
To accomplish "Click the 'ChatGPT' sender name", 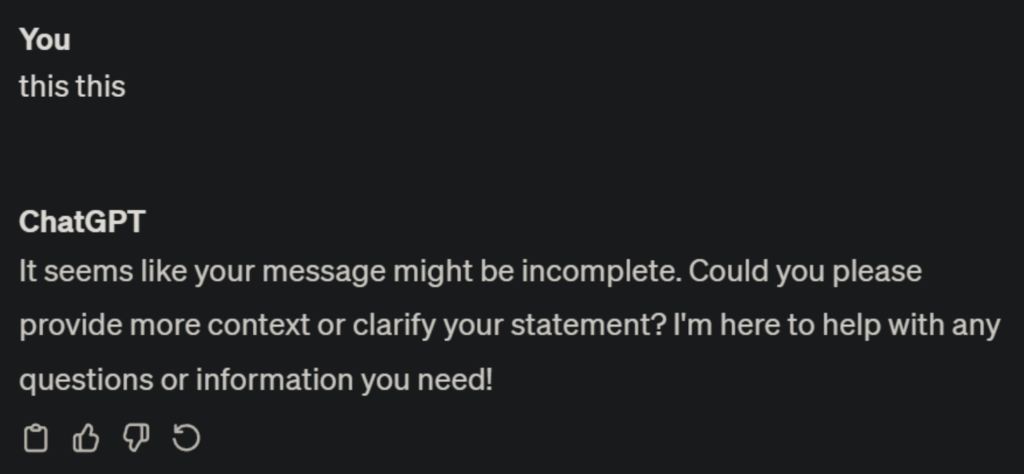I will [82, 222].
